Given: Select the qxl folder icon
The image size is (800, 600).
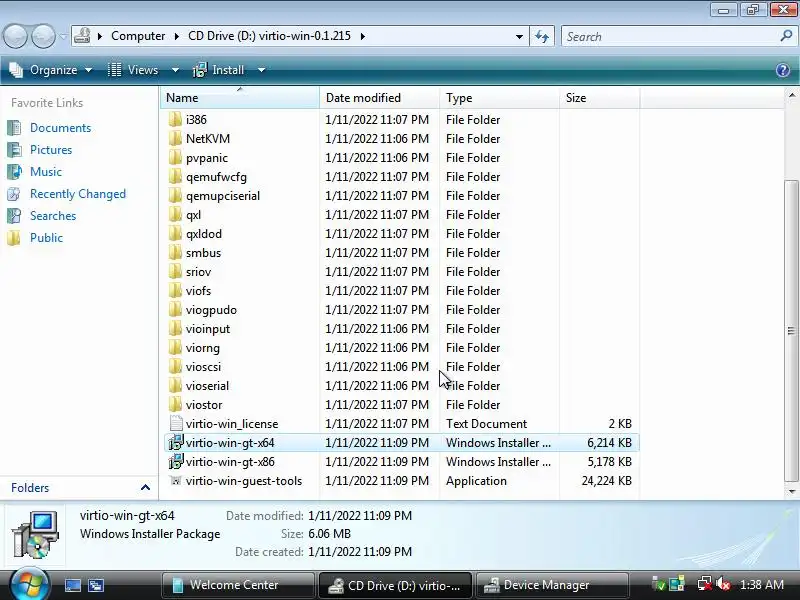Looking at the screenshot, I should tap(175, 214).
